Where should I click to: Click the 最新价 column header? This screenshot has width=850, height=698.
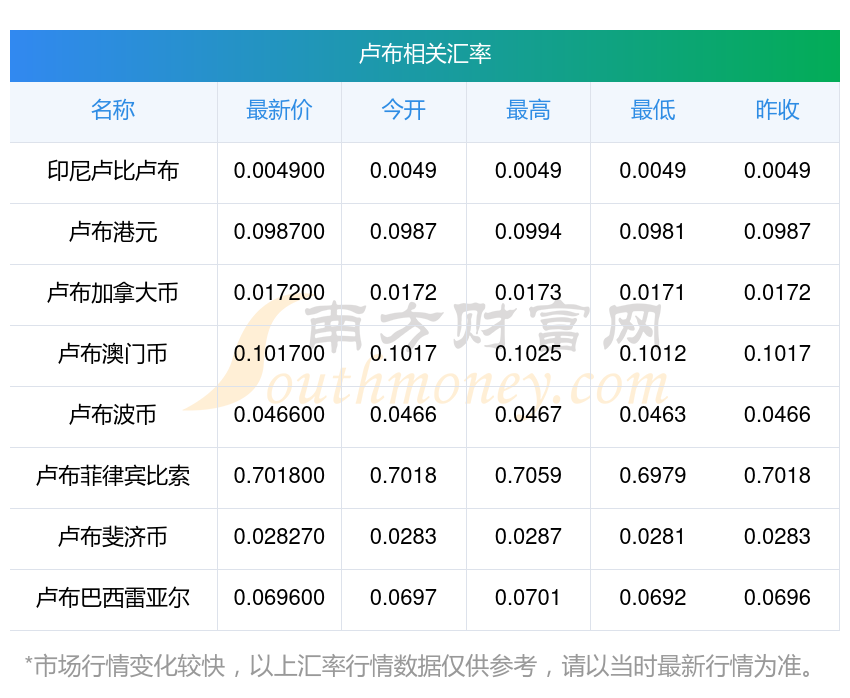coord(279,110)
